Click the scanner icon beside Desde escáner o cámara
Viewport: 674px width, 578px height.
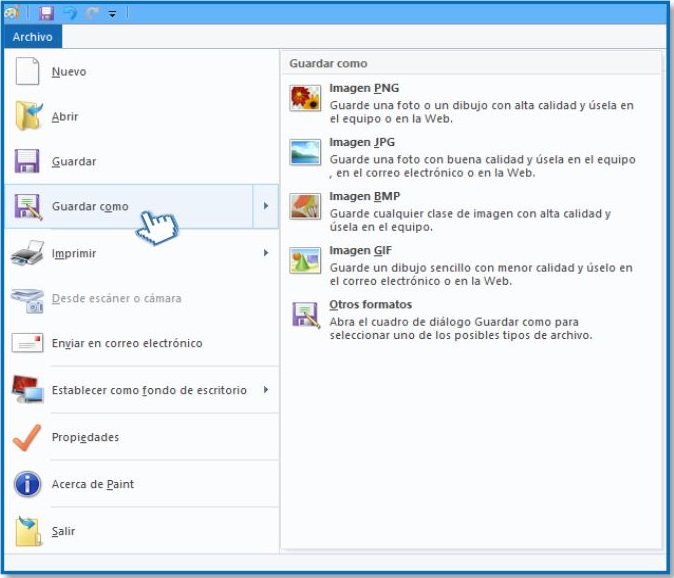click(28, 300)
